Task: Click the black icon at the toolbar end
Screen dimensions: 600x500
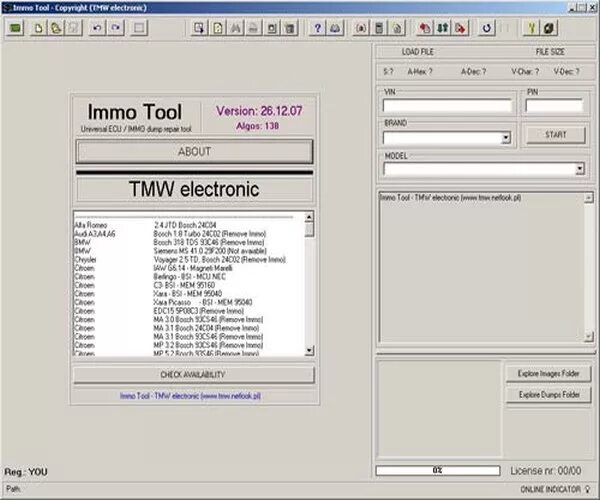Action: (549, 28)
